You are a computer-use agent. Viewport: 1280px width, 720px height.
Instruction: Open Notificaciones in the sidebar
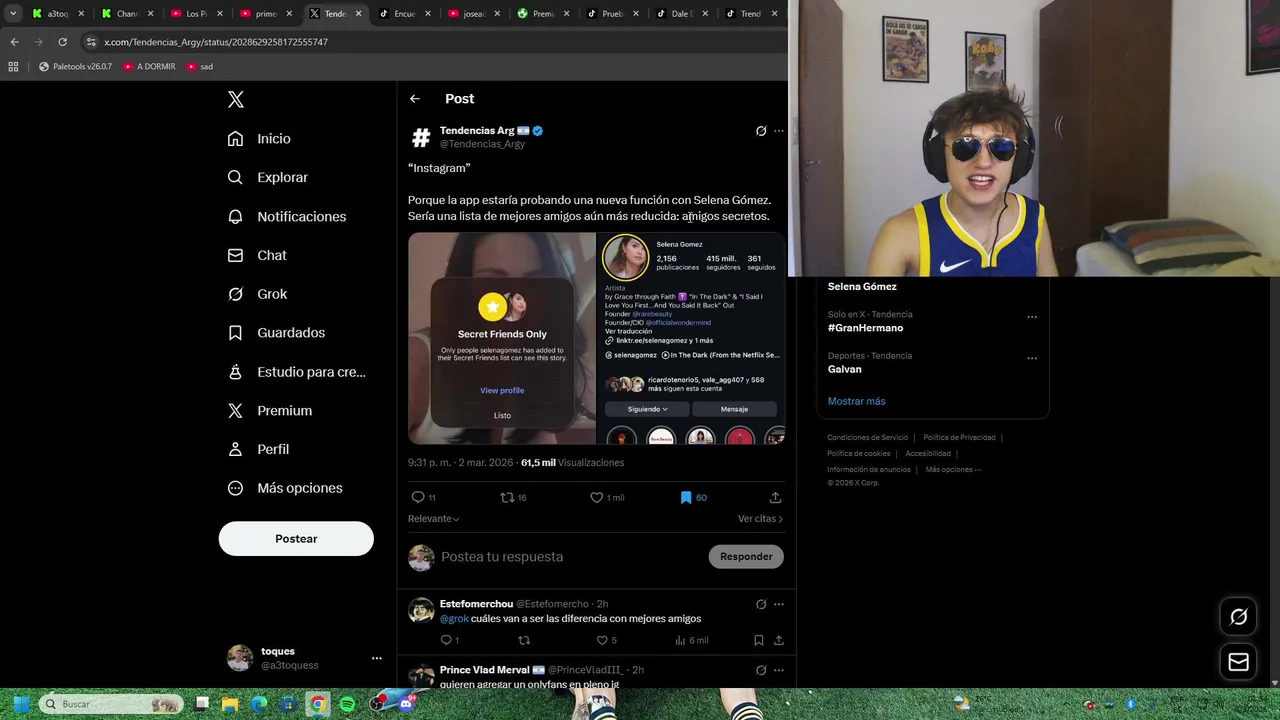coord(286,216)
